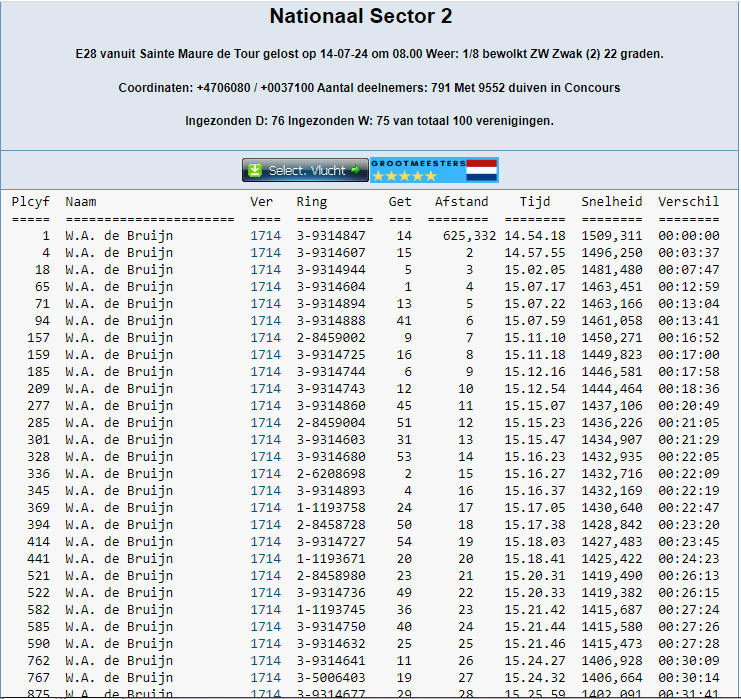Click the Snelheid column header
Viewport: 741px width, 699px height.
612,202
